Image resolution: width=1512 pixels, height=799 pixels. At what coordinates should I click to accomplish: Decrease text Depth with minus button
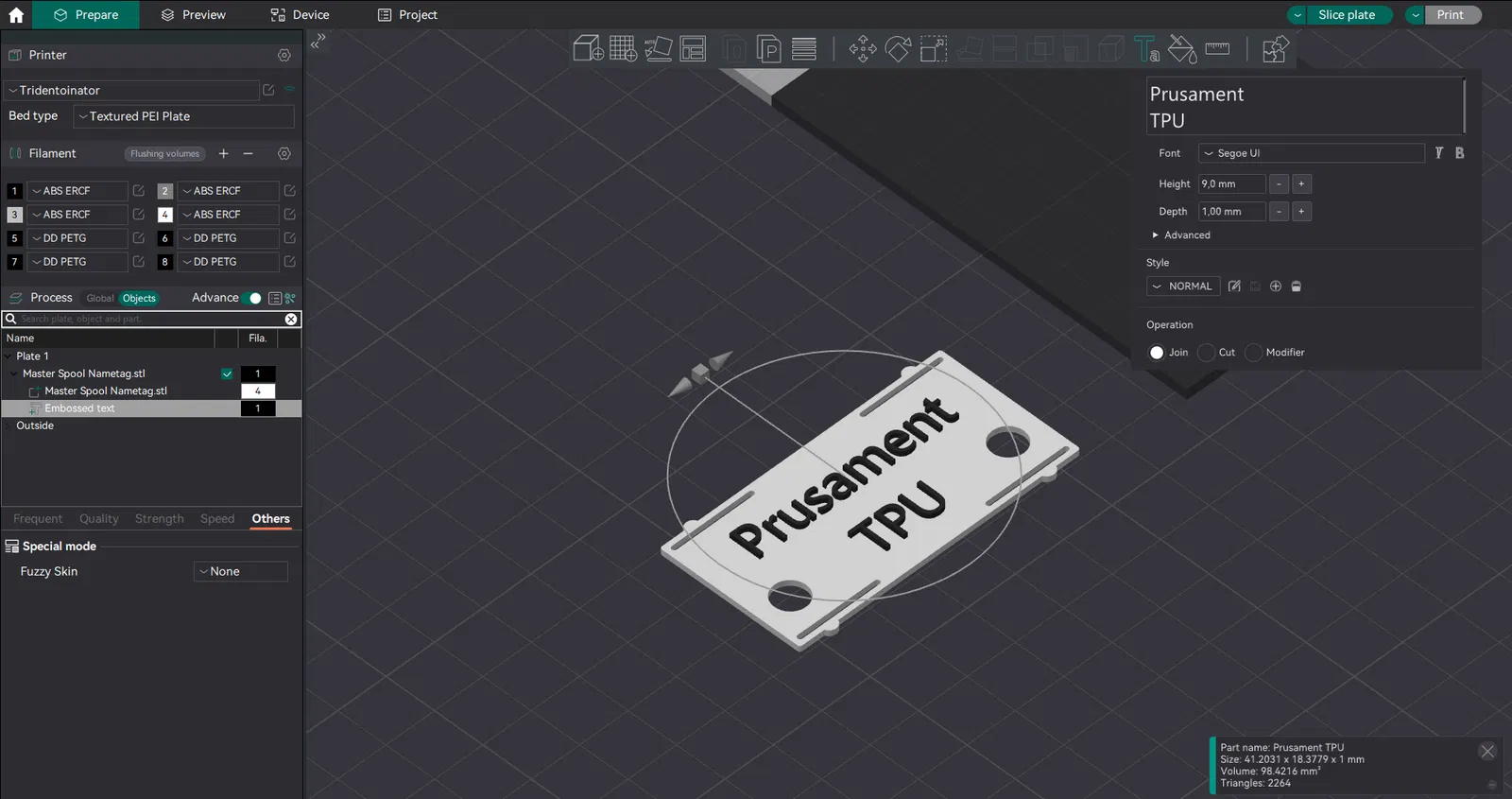coord(1279,212)
